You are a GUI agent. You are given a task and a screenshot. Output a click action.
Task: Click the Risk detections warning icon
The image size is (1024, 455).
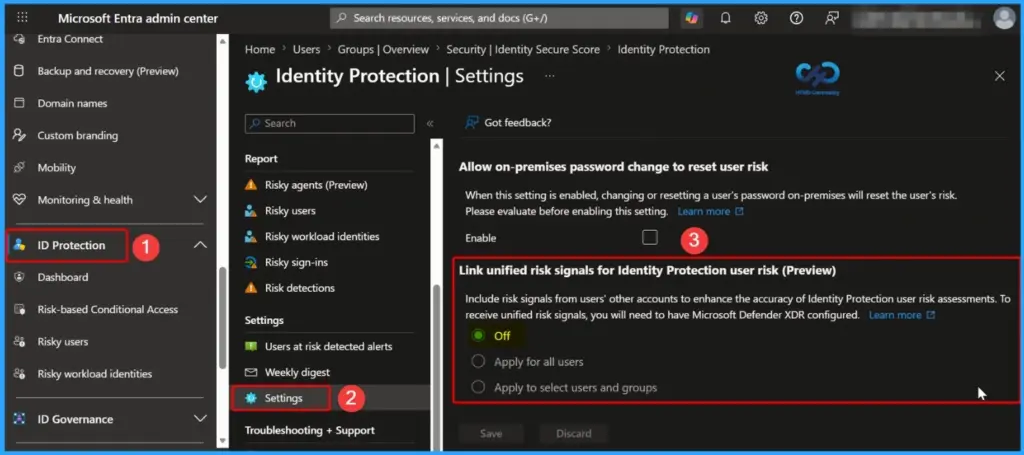click(x=251, y=288)
